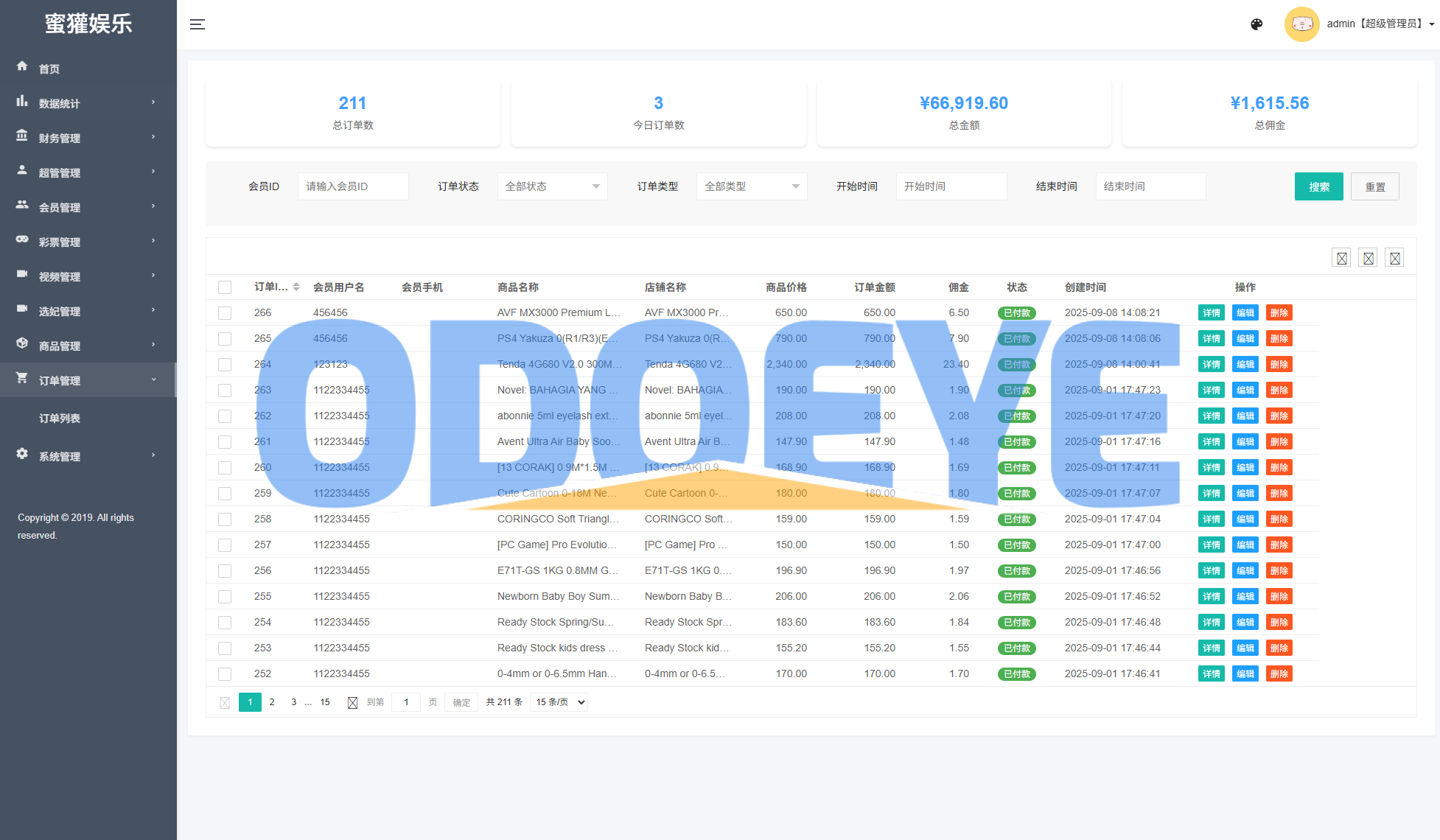1440x840 pixels.
Task: Click the green 搜索 button
Action: pos(1318,186)
